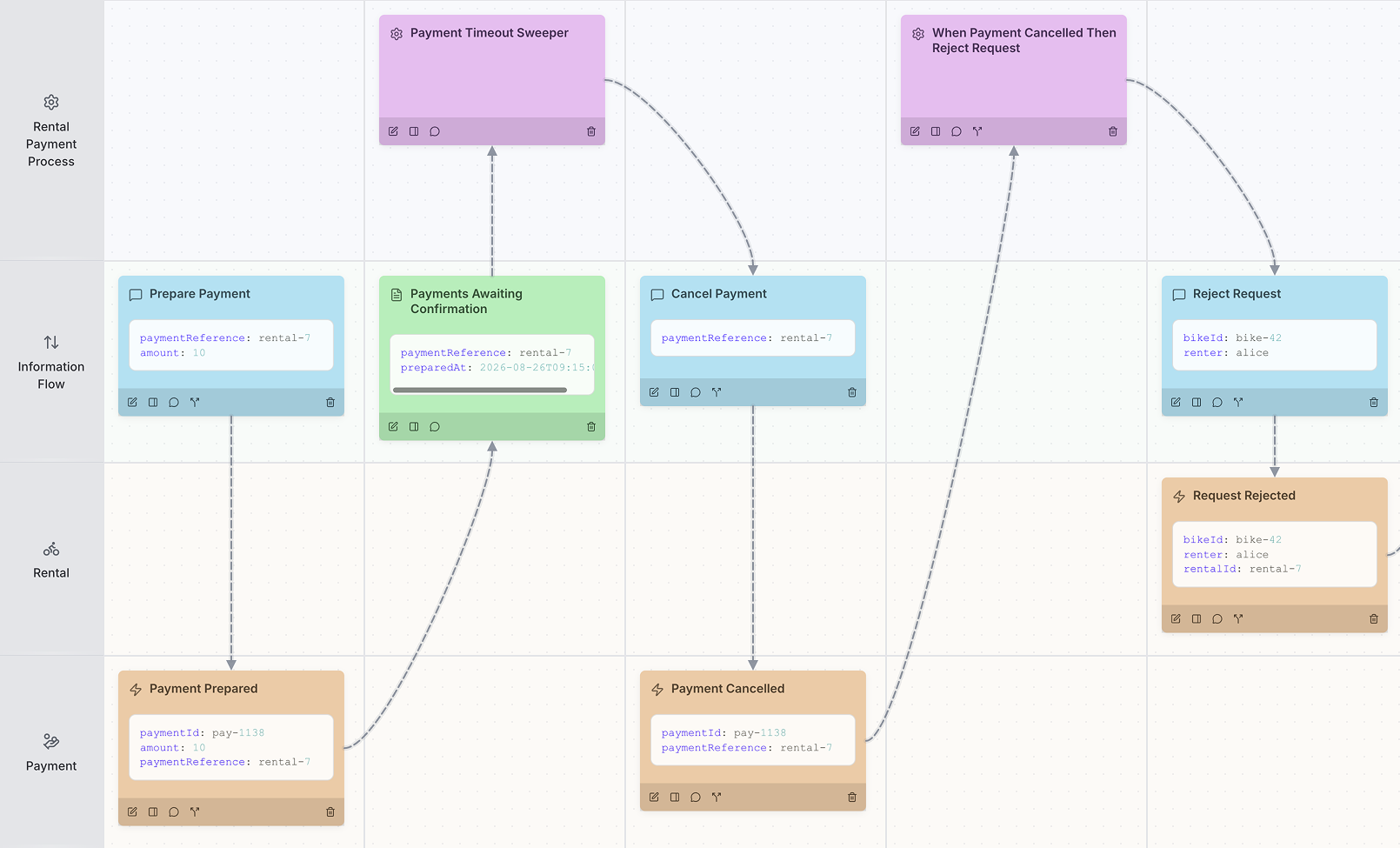The image size is (1400, 848).
Task: Click the branch icon on Reject Request
Action: coord(1238,403)
